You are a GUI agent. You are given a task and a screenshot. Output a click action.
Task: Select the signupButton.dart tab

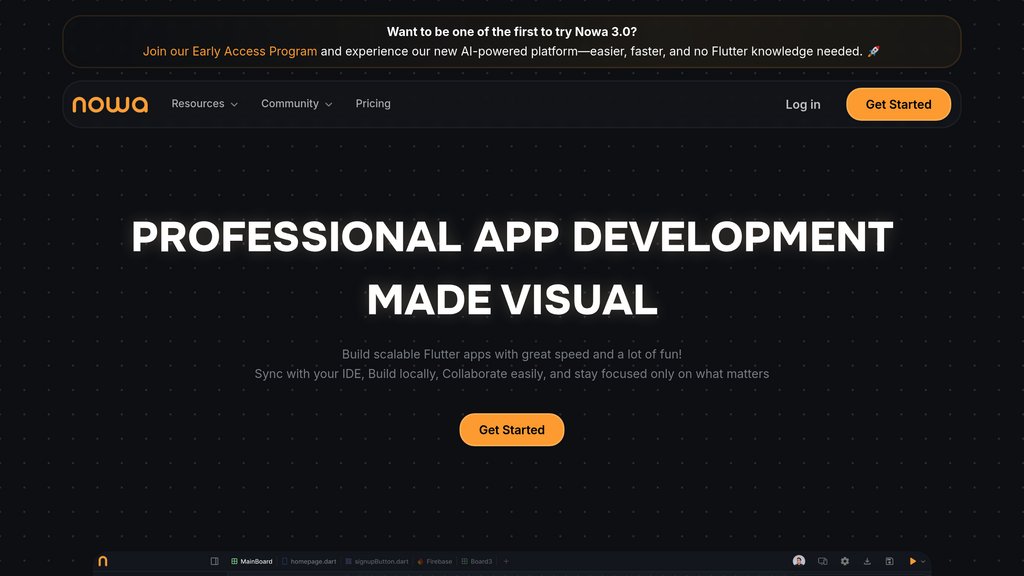[380, 561]
